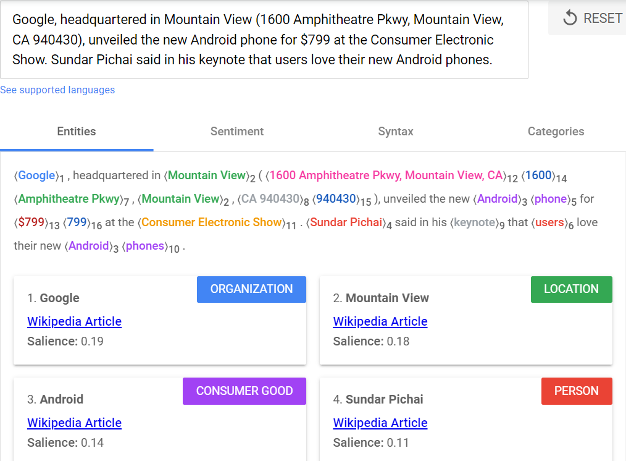626x462 pixels.
Task: Switch to the Sentiment tab
Action: click(x=237, y=131)
